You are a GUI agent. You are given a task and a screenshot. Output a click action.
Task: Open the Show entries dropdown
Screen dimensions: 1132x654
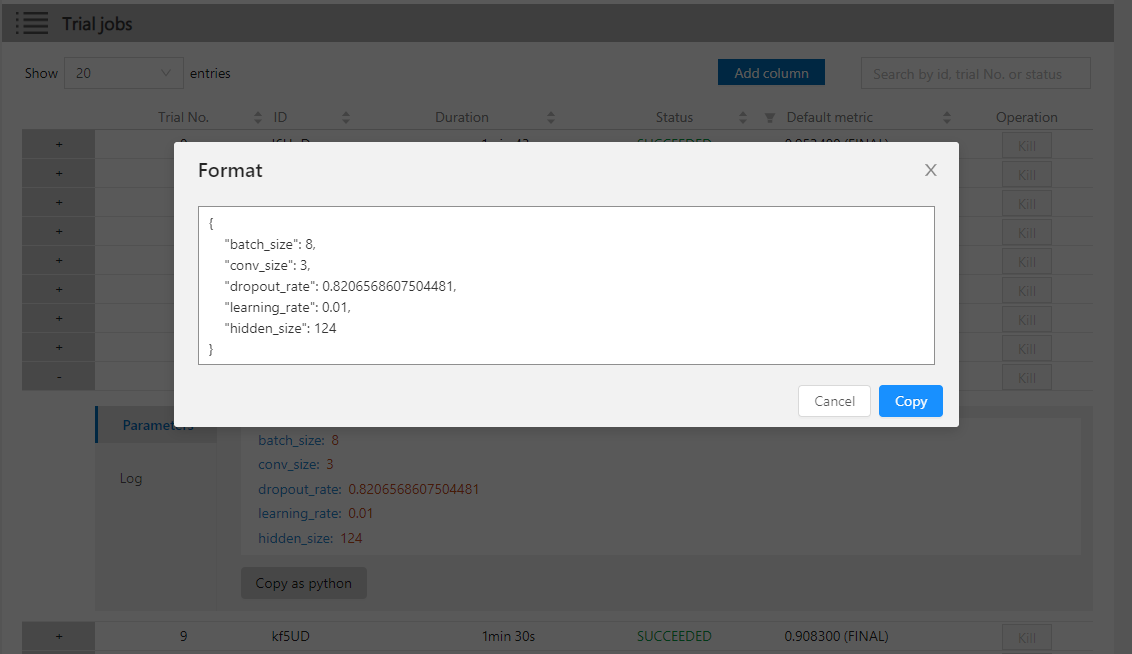tap(124, 73)
